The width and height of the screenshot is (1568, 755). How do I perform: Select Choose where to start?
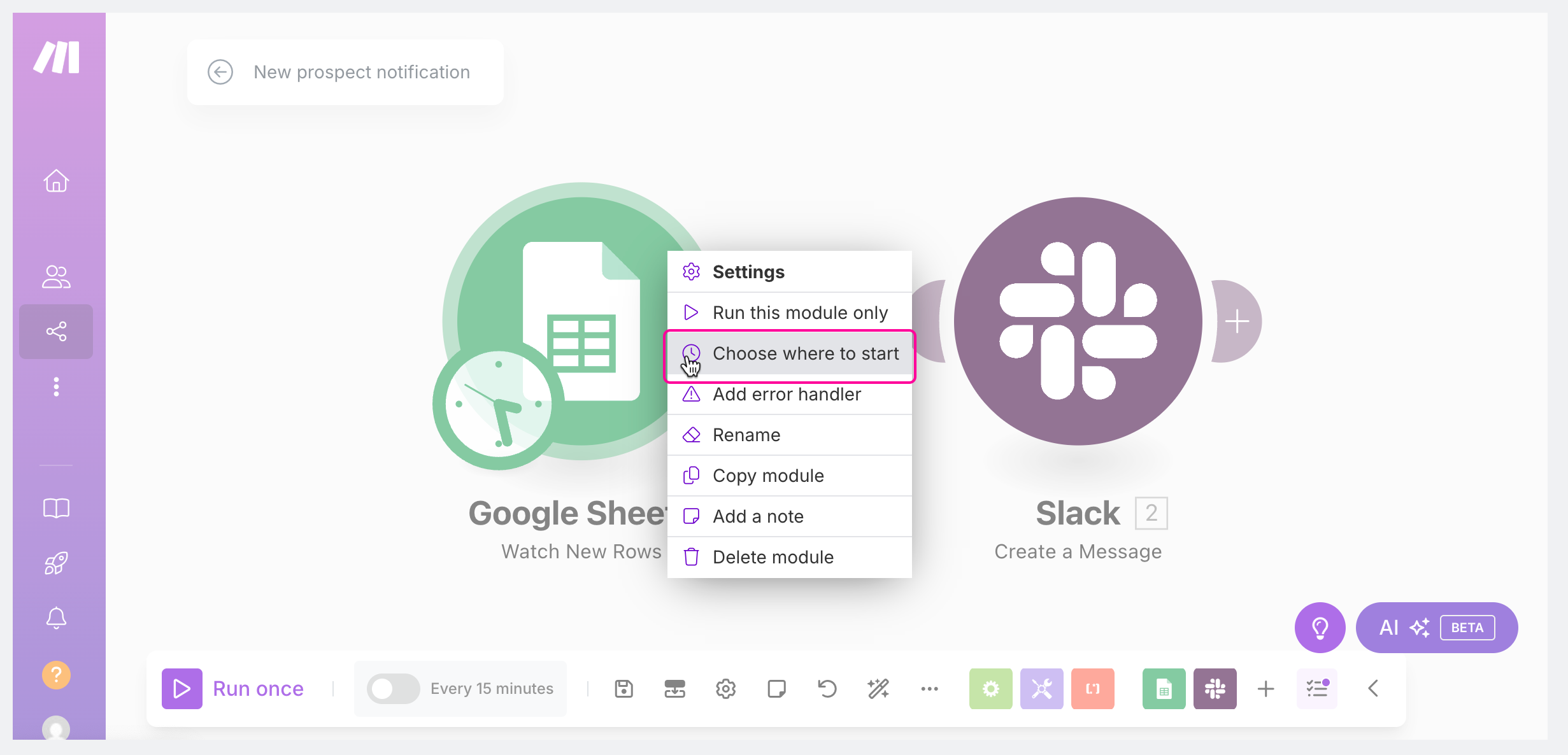point(790,353)
